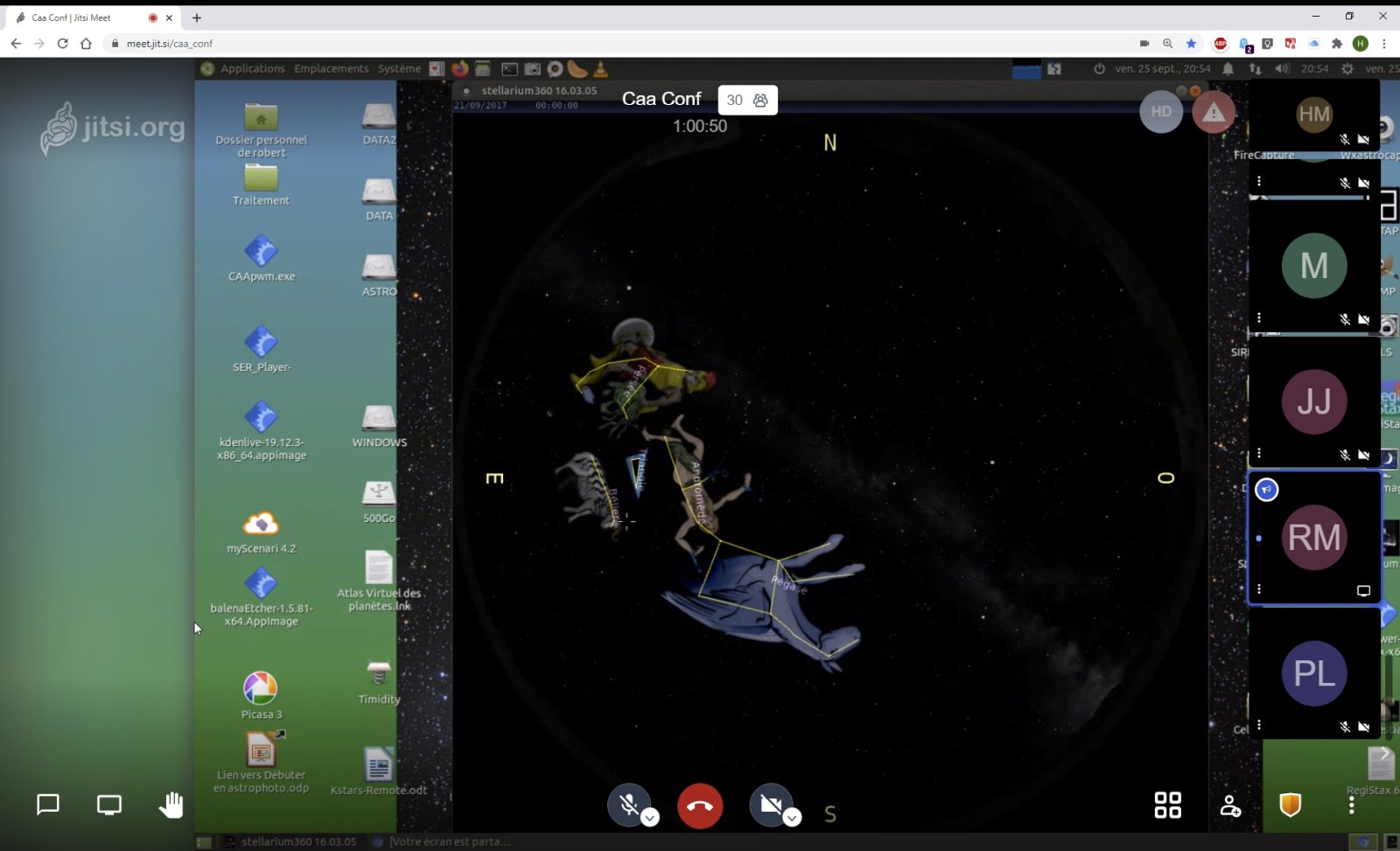The width and height of the screenshot is (1400, 851).
Task: Start sharing your screen
Action: (x=109, y=805)
